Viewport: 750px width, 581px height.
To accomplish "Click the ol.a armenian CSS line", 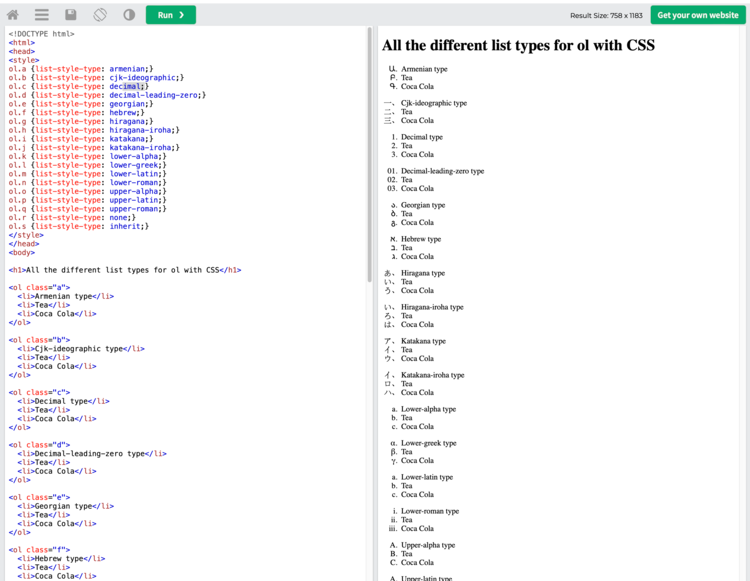I will click(x=81, y=69).
